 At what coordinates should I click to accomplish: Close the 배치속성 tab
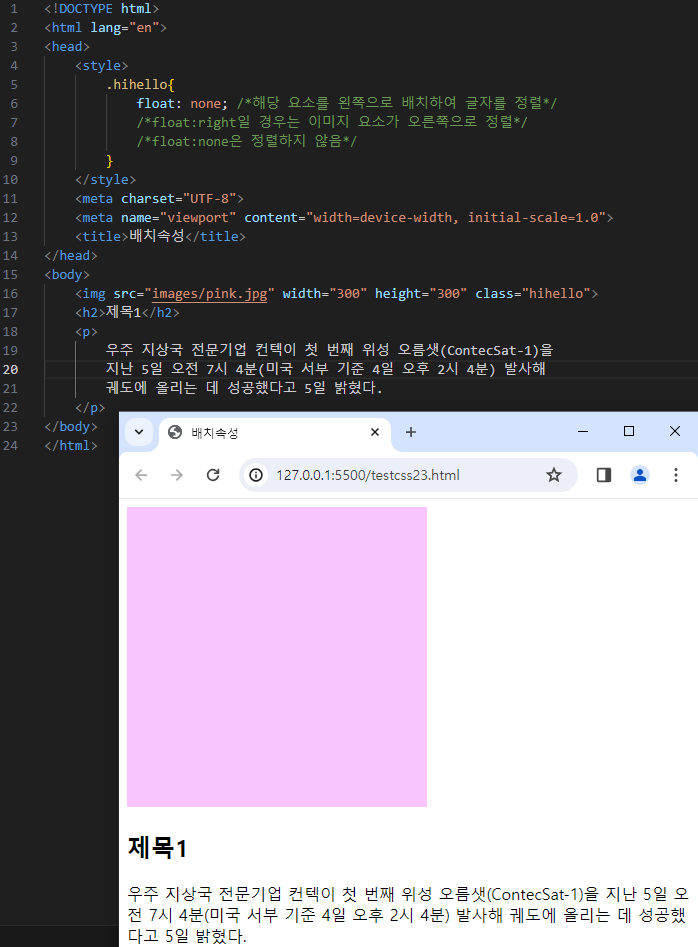coord(375,432)
